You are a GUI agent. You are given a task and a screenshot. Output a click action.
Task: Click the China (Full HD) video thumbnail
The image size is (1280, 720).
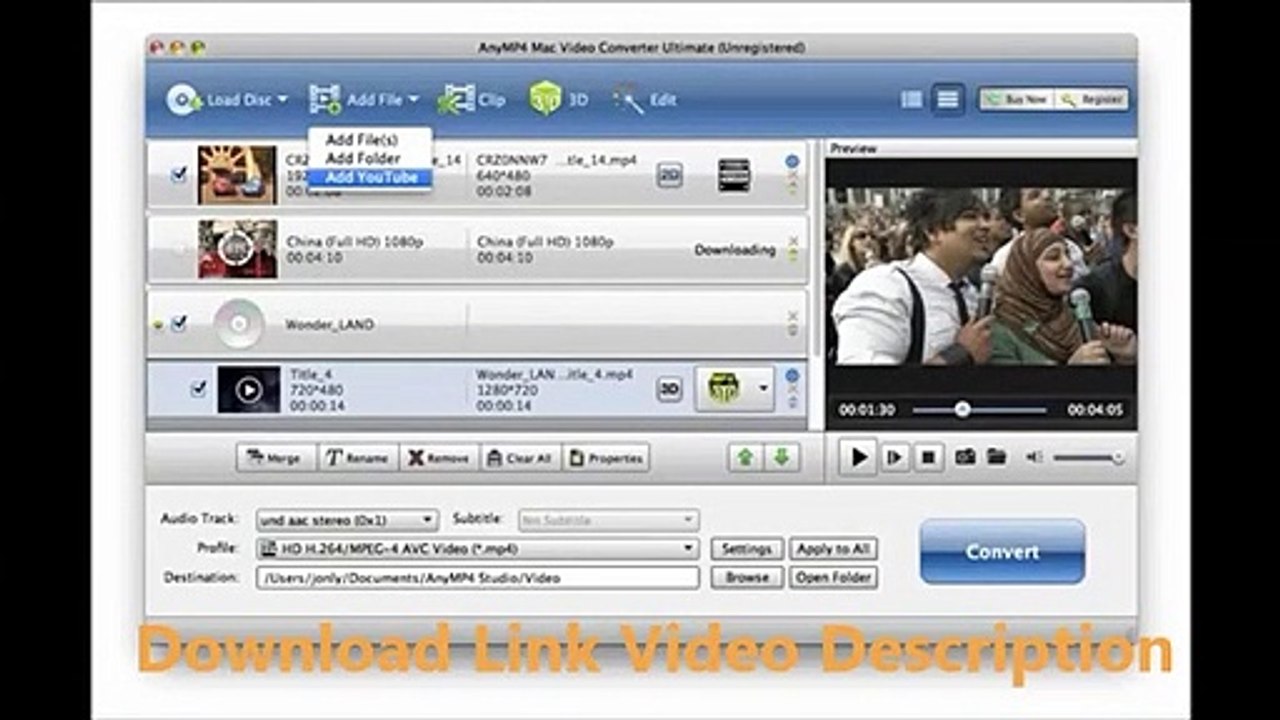pyautogui.click(x=237, y=249)
